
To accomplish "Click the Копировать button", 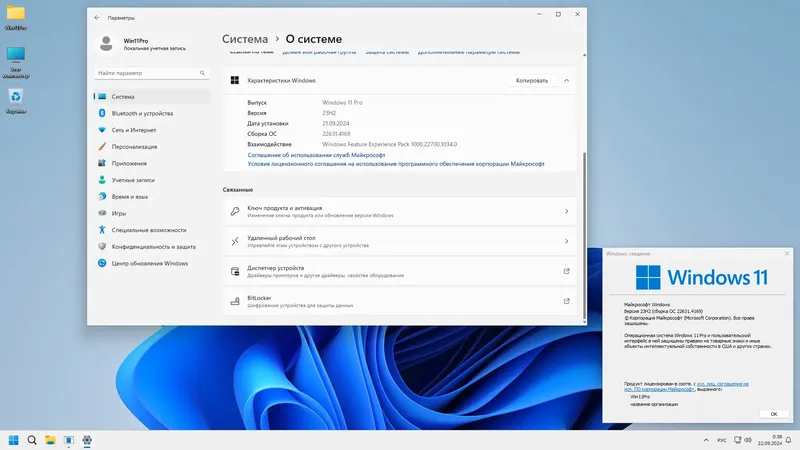I will 532,81.
